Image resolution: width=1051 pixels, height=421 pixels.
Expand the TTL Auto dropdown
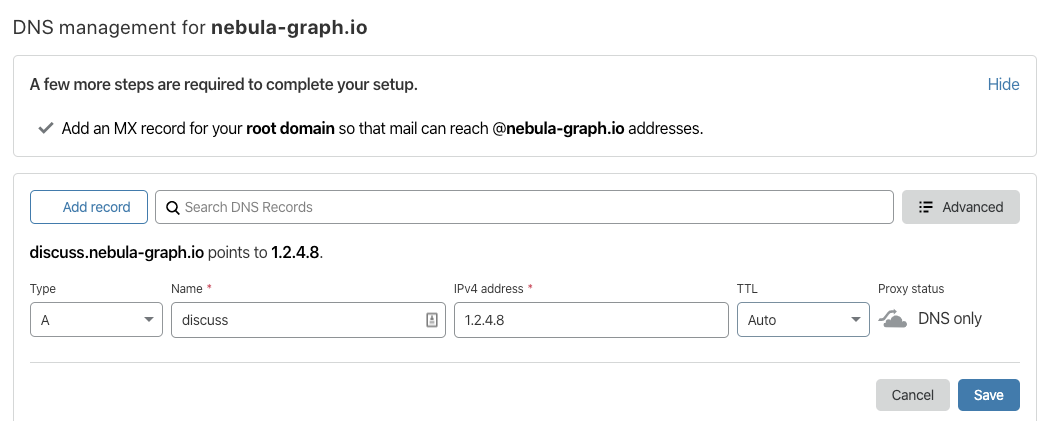[x=802, y=320]
